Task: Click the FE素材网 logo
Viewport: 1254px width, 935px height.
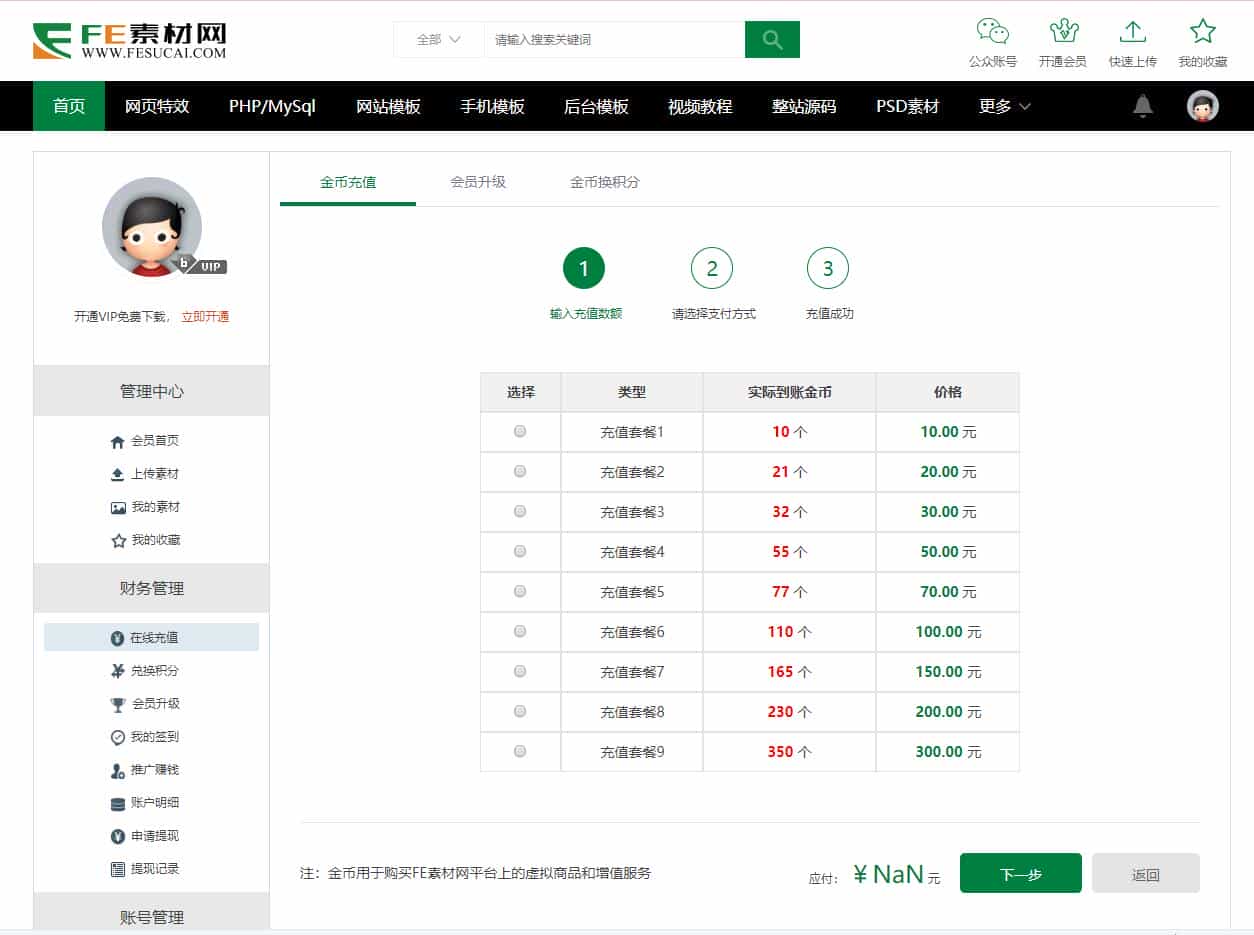Action: click(x=129, y=39)
